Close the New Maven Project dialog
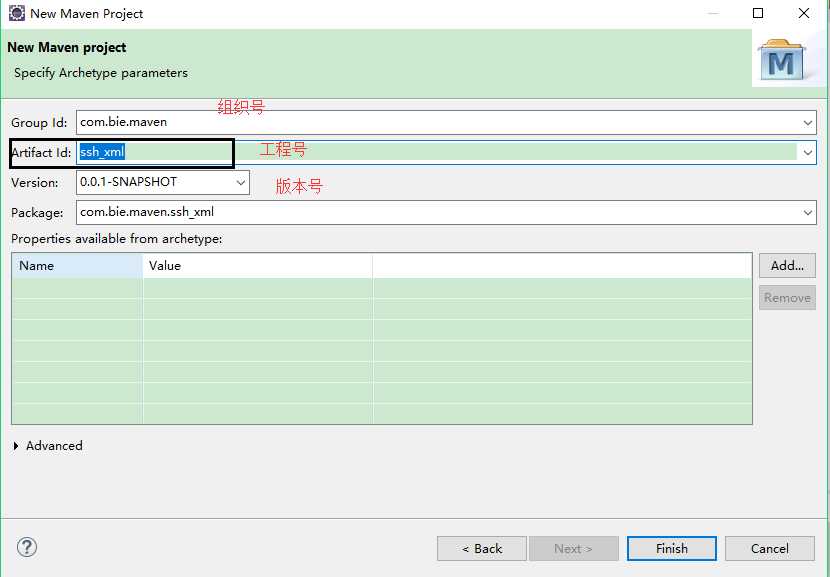The width and height of the screenshot is (830, 577). point(804,13)
